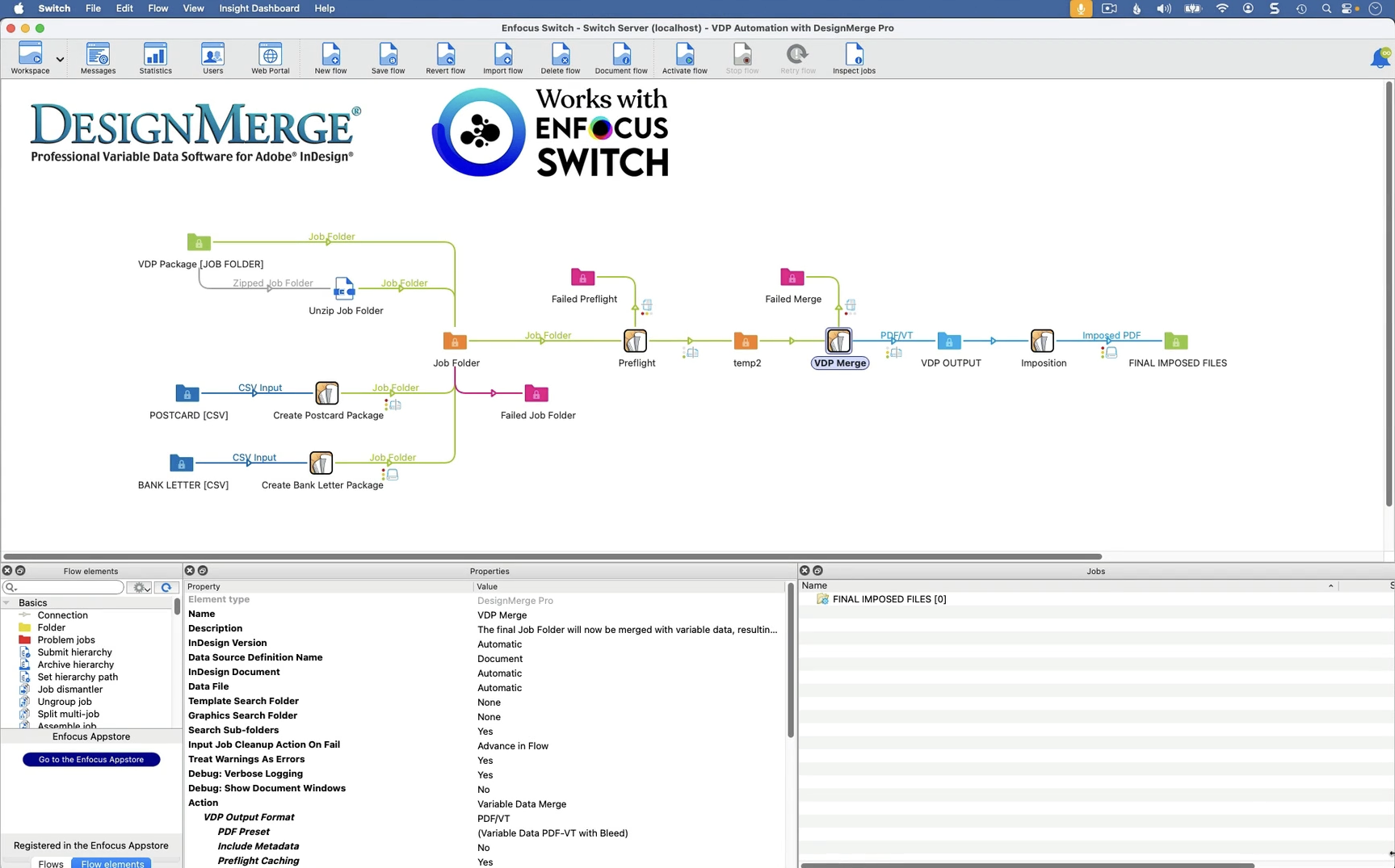Select the Connection element in Basics

(x=62, y=615)
